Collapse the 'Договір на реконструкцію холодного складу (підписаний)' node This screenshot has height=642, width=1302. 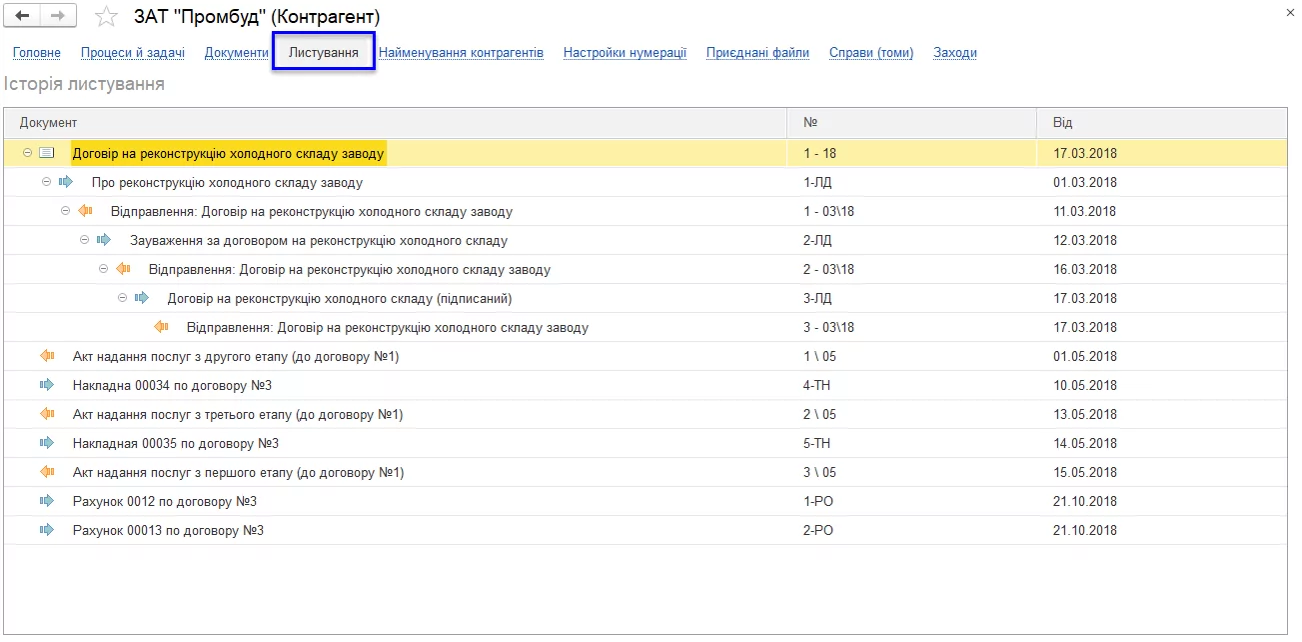[123, 299]
